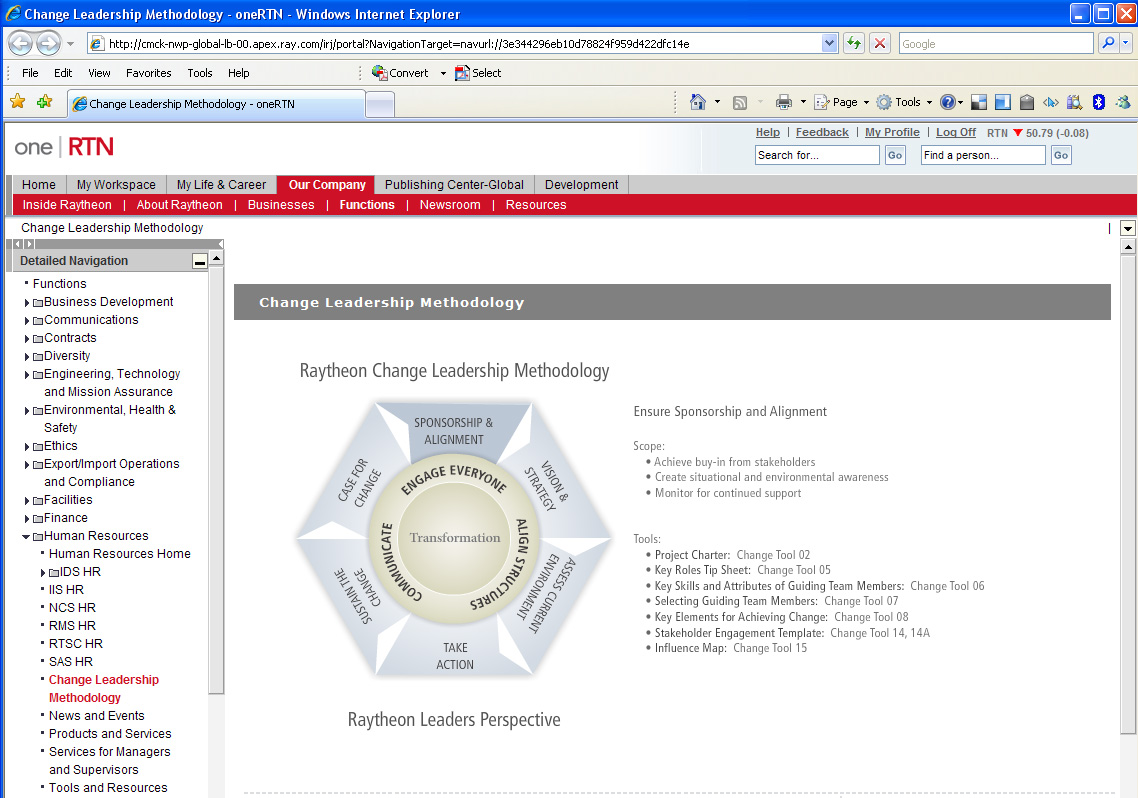Open the File menu
The height and width of the screenshot is (798, 1138).
30,73
